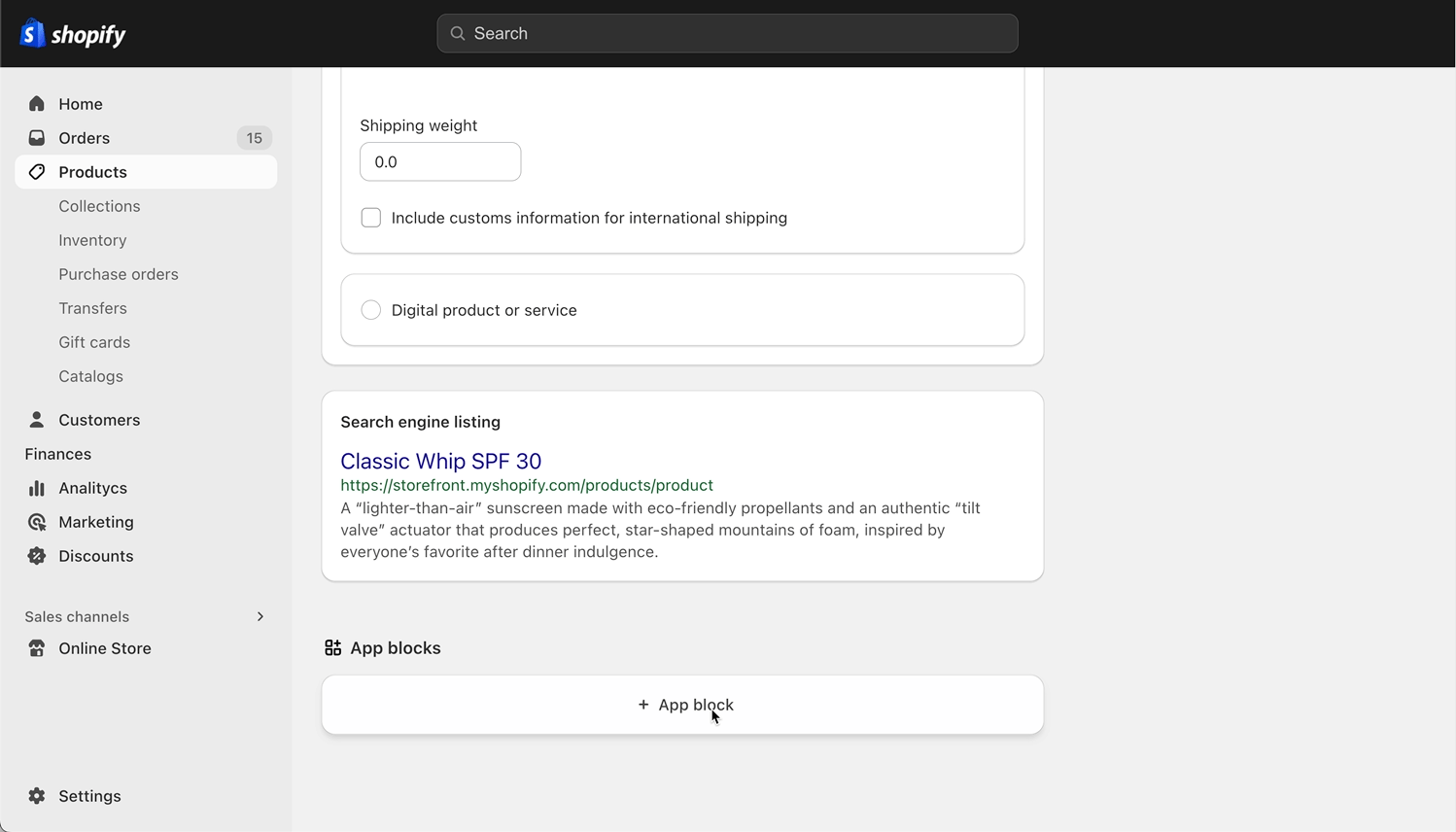The height and width of the screenshot is (832, 1456).
Task: Click the Search engine listing heading
Action: [x=420, y=422]
